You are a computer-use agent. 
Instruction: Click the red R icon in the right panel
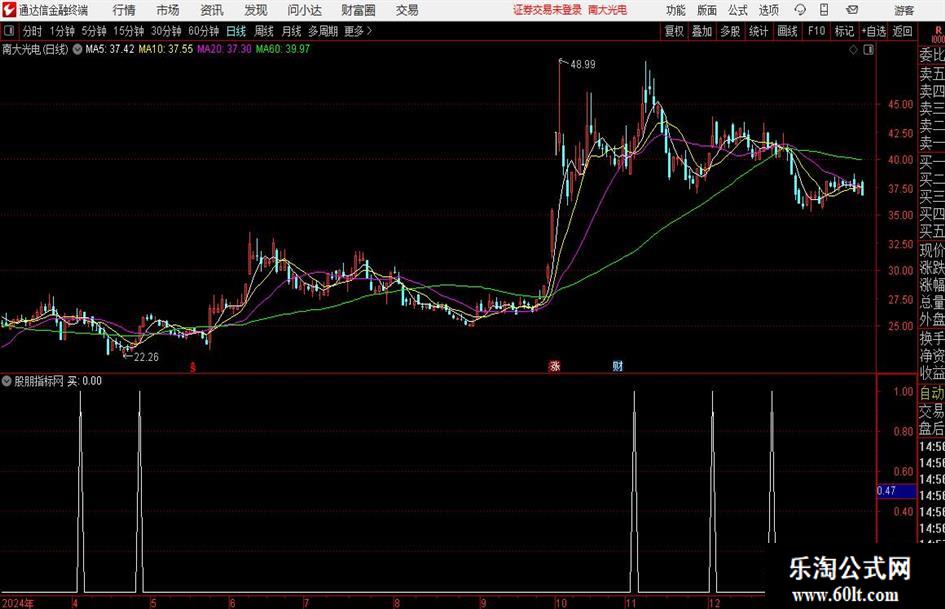(x=938, y=30)
